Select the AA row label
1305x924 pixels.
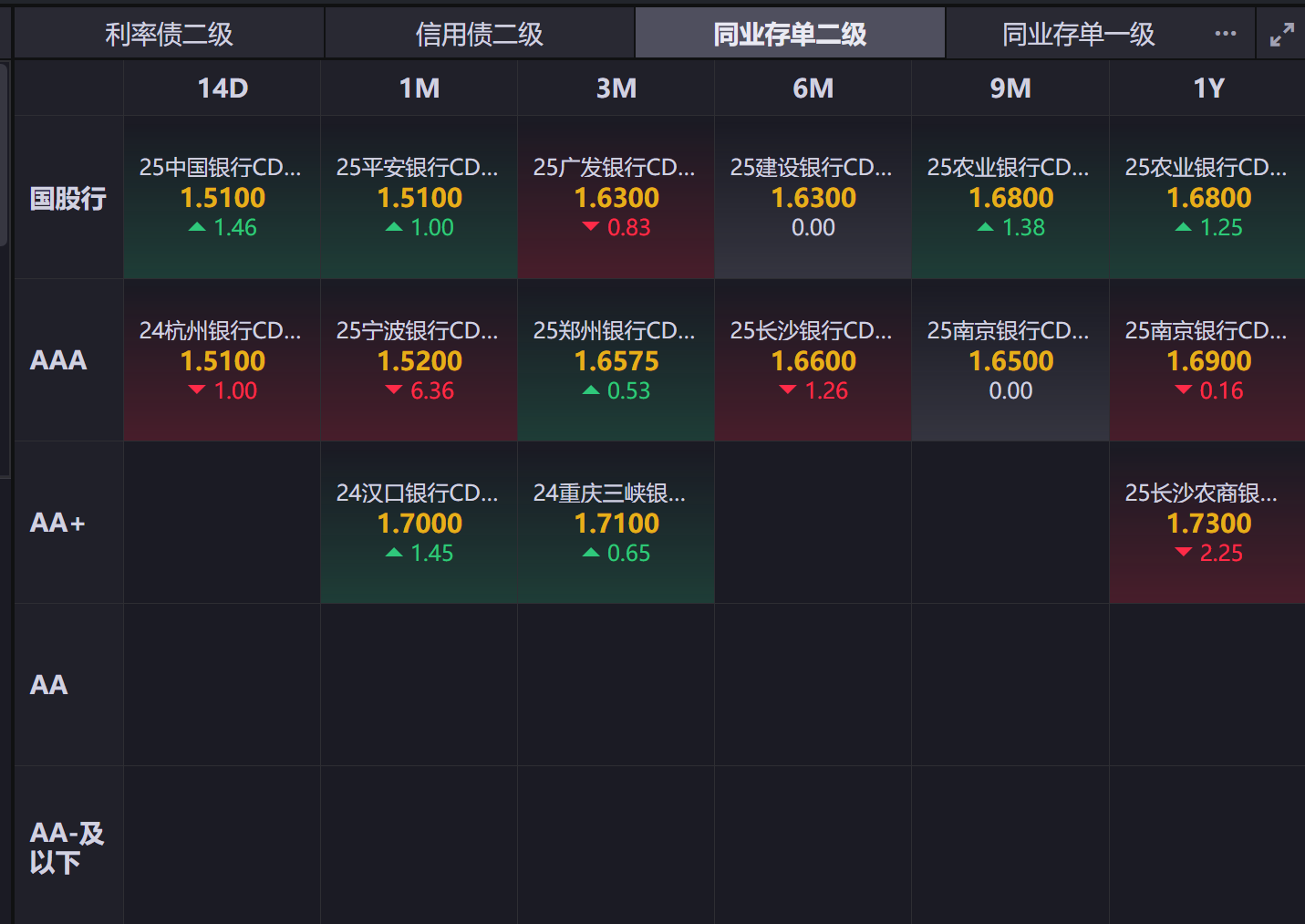tap(49, 685)
